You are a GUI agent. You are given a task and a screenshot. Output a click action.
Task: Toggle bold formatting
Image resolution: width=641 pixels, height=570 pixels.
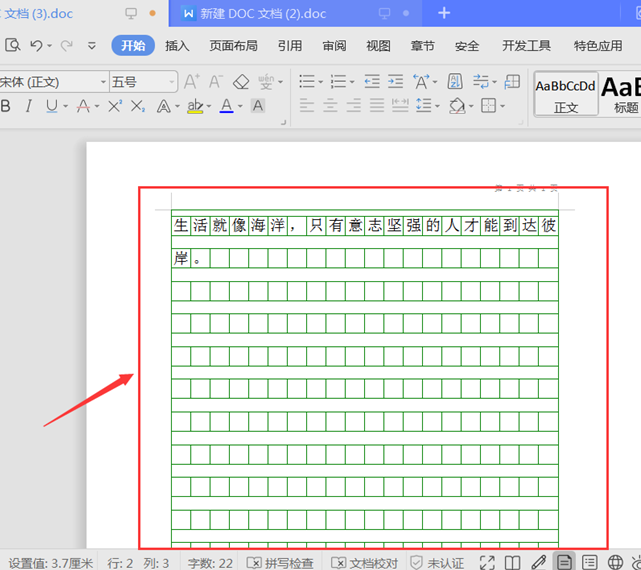6,106
